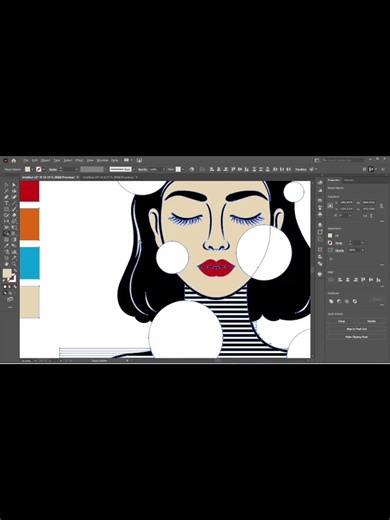Screen dimensions: 390x520
Task: Open the Object menu
Action: point(45,160)
